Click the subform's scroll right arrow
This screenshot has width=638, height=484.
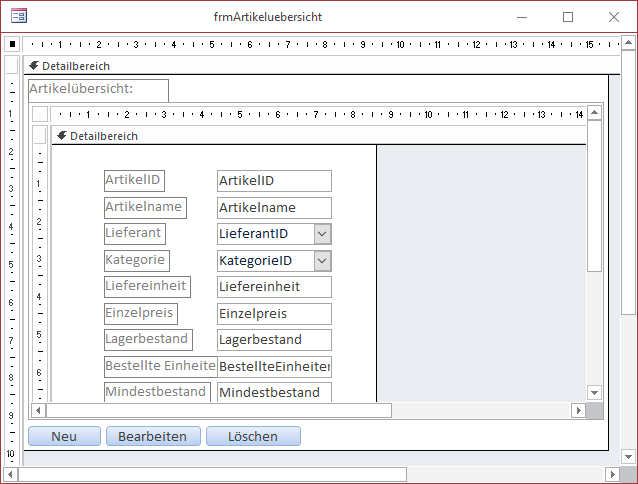pyautogui.click(x=578, y=410)
